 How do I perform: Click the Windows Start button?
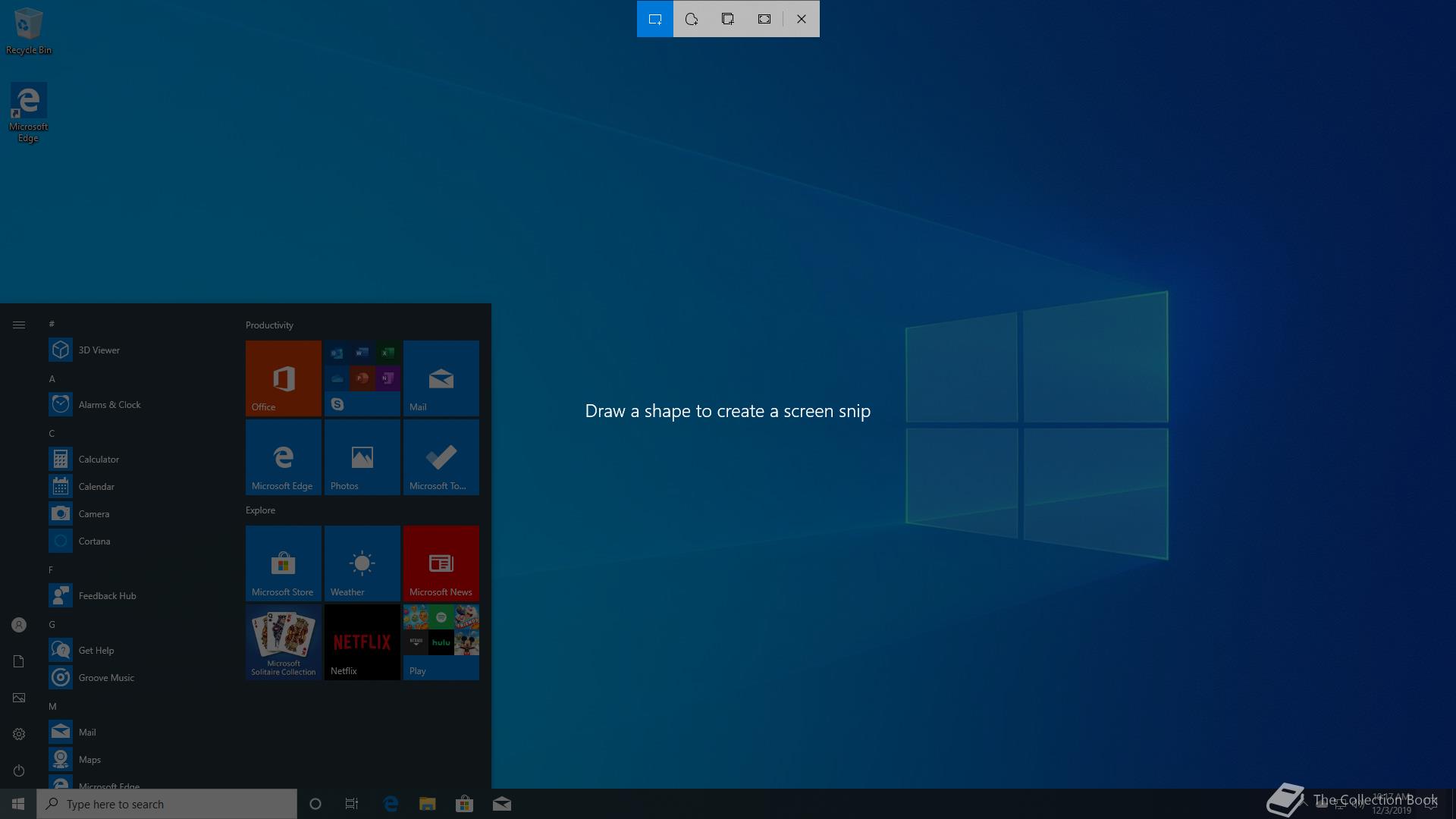[18, 804]
